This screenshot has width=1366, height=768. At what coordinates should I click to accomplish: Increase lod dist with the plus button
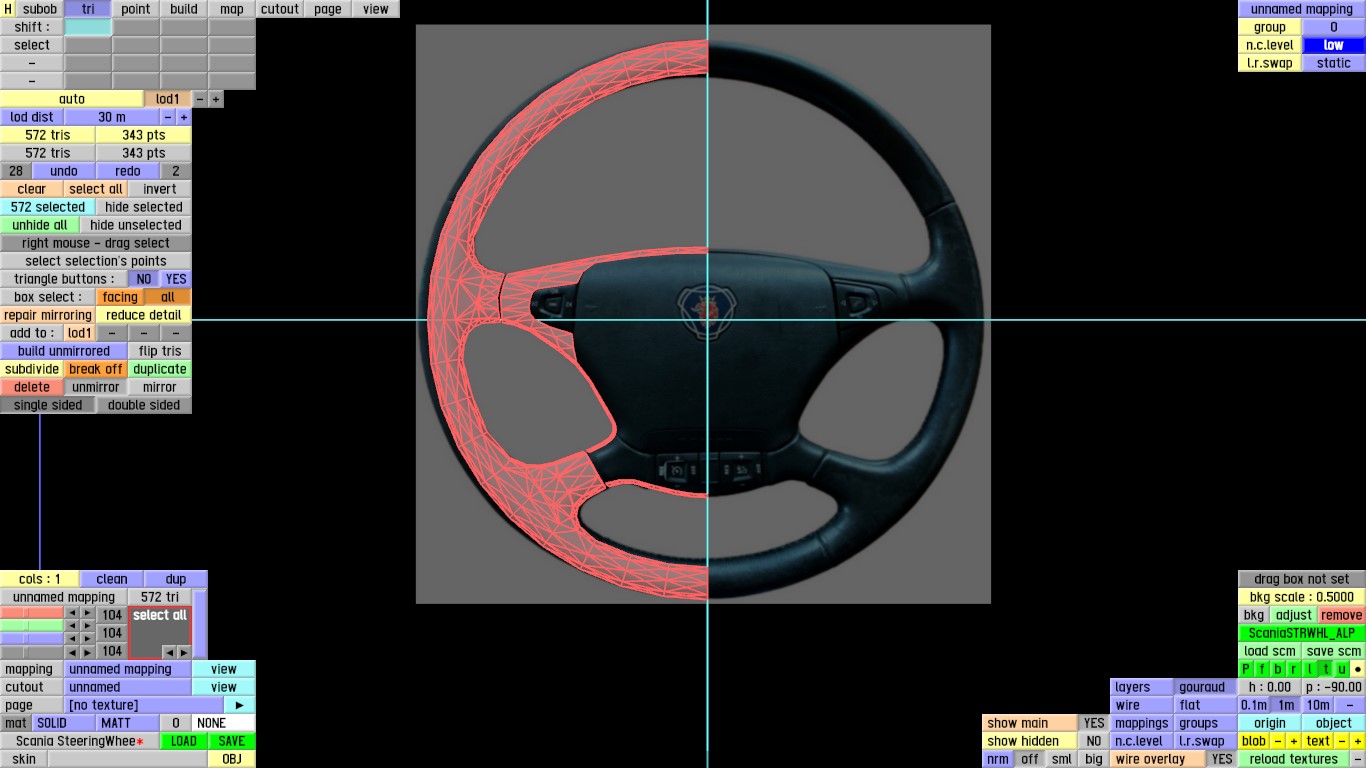coord(184,117)
